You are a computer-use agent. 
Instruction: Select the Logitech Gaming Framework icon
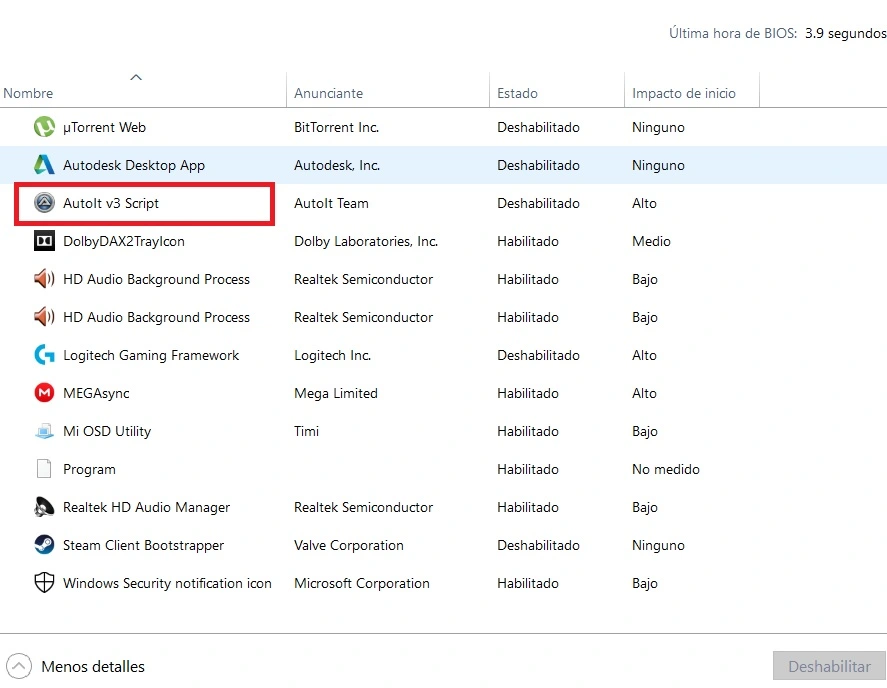point(44,355)
